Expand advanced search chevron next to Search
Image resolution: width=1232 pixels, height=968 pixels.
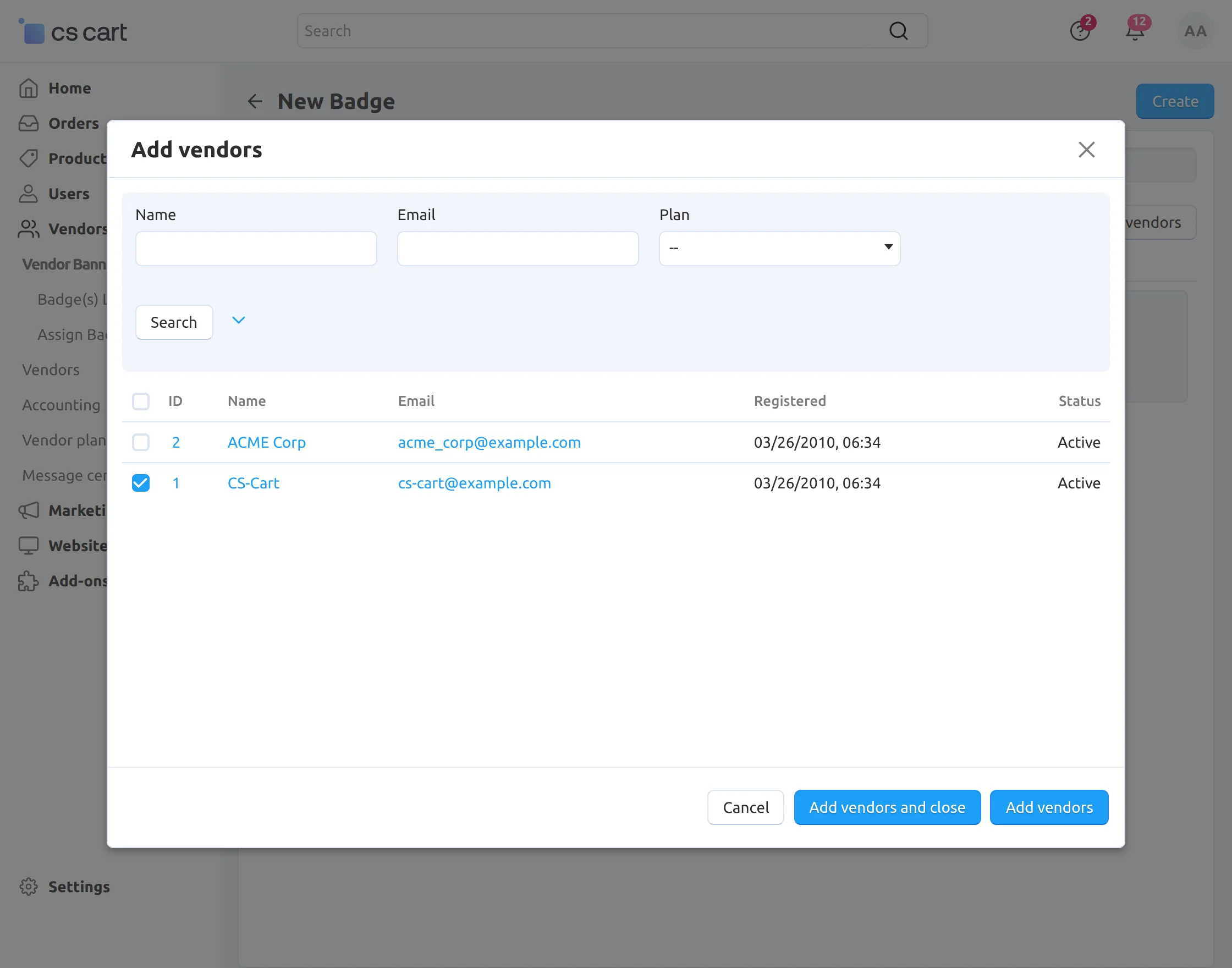click(x=239, y=320)
